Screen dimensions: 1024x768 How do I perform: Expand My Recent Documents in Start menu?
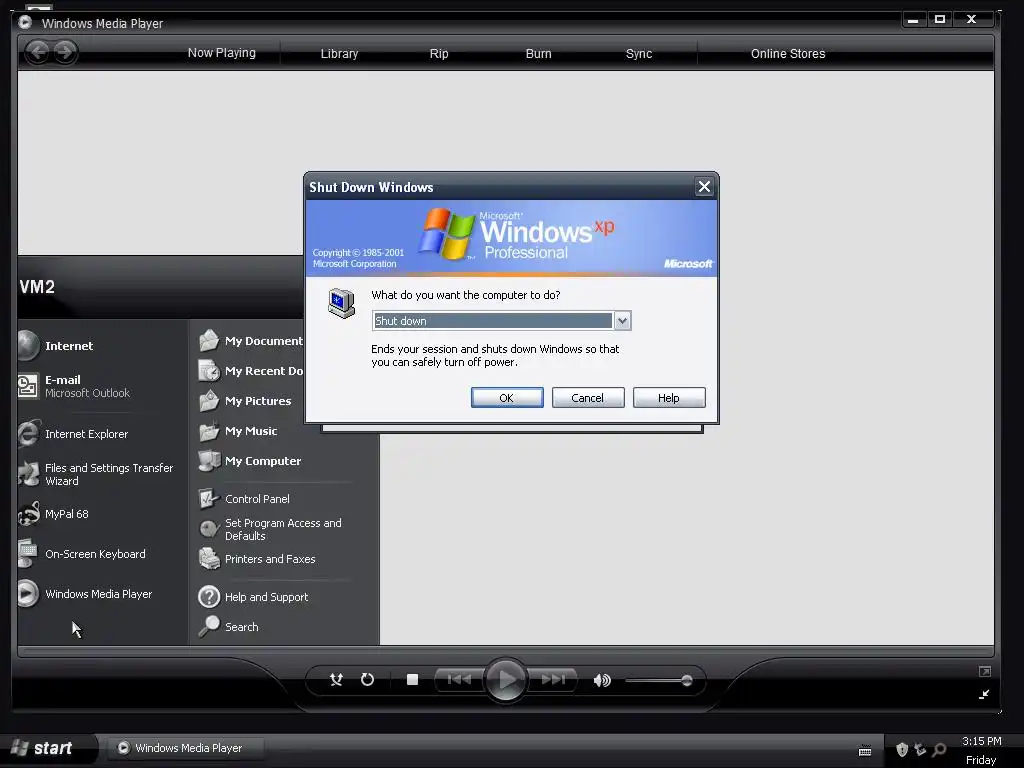251,371
